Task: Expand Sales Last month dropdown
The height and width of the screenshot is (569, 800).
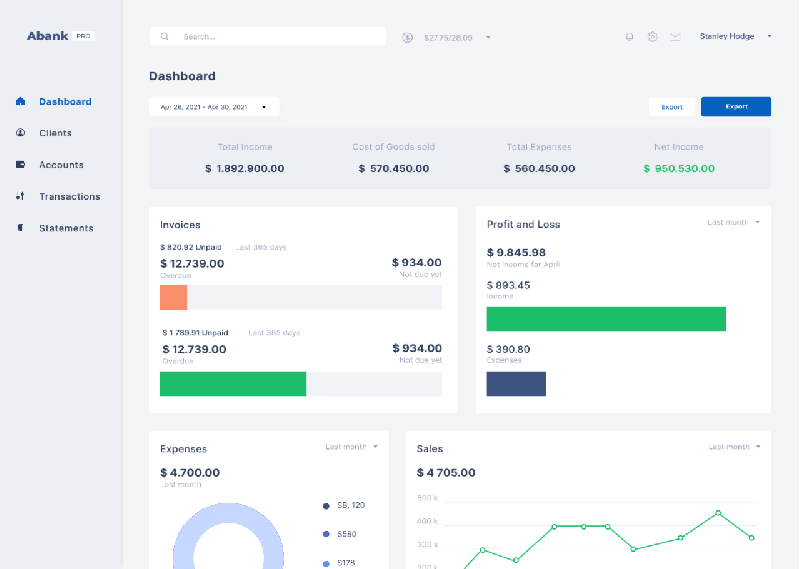Action: pos(735,447)
